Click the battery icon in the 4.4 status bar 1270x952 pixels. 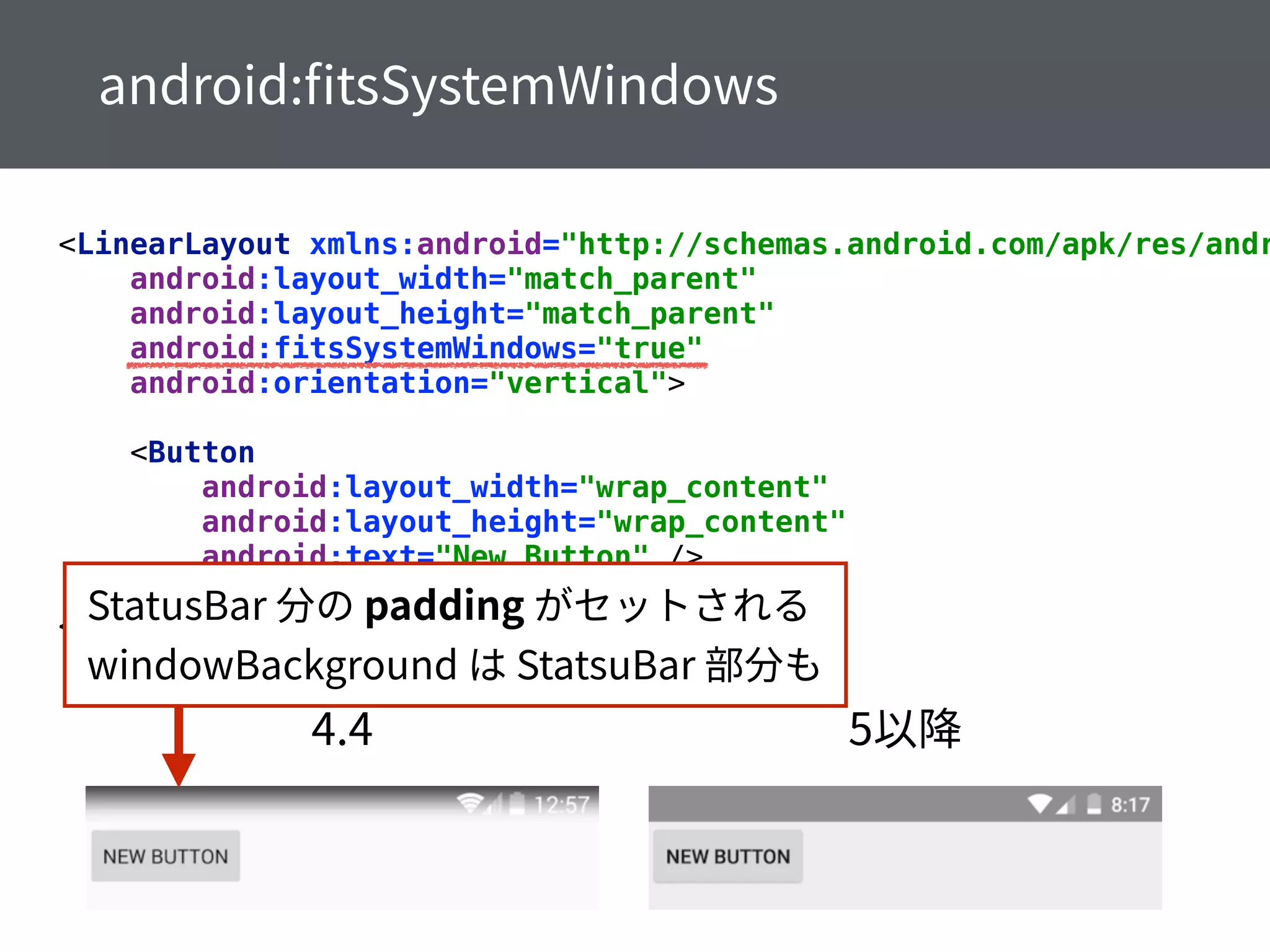[x=517, y=804]
